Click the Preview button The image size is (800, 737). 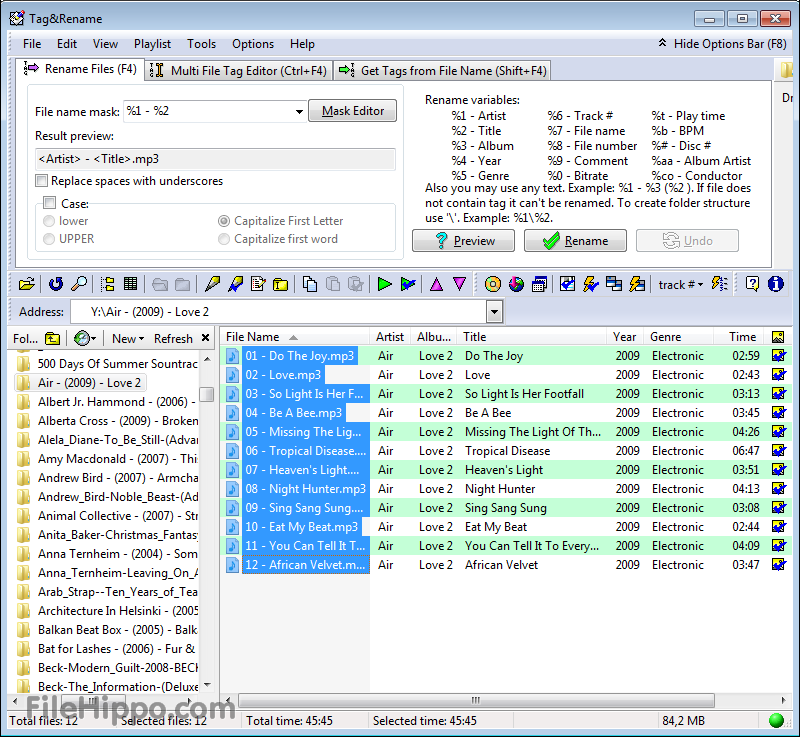463,240
